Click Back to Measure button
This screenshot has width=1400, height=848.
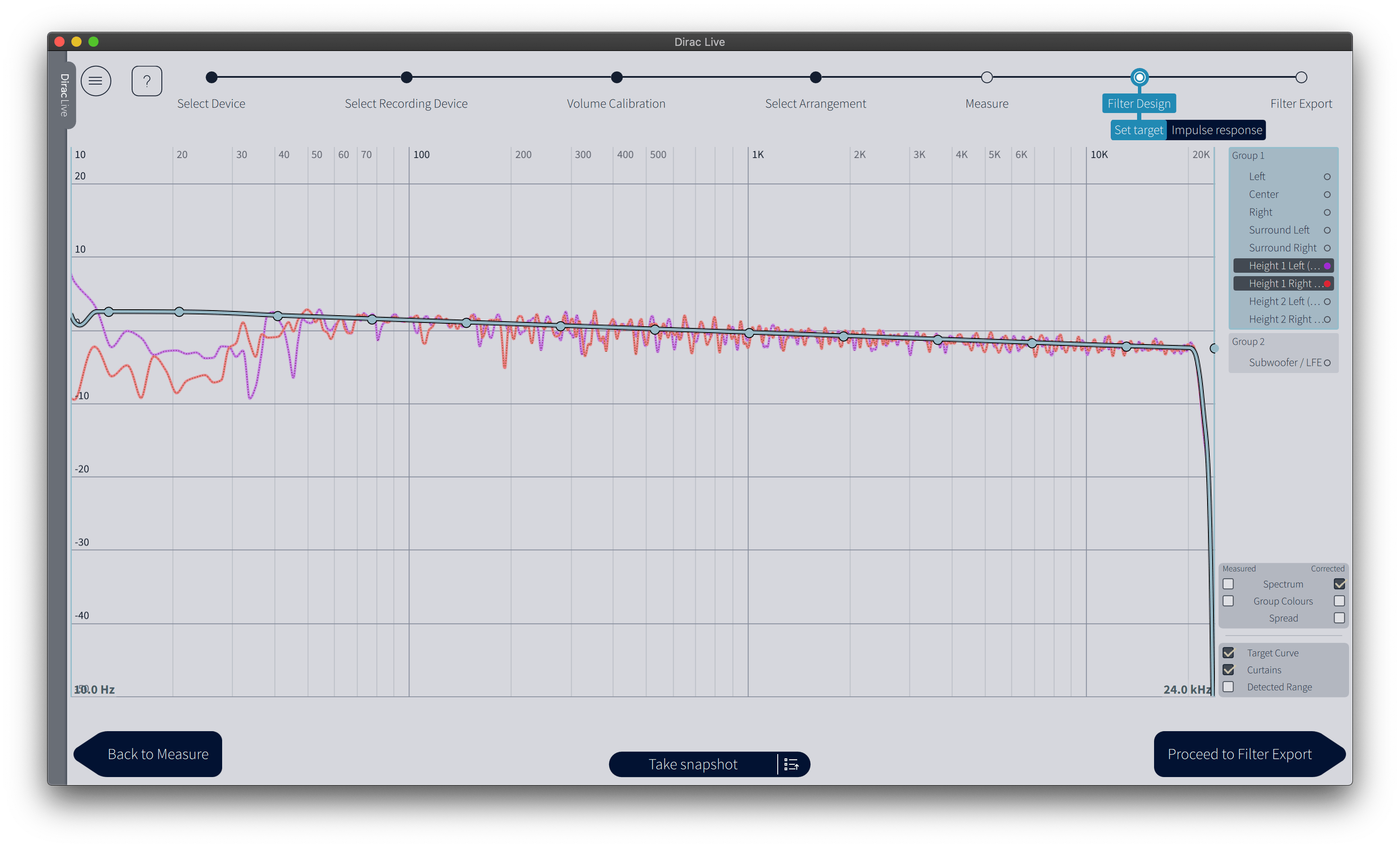click(x=148, y=754)
